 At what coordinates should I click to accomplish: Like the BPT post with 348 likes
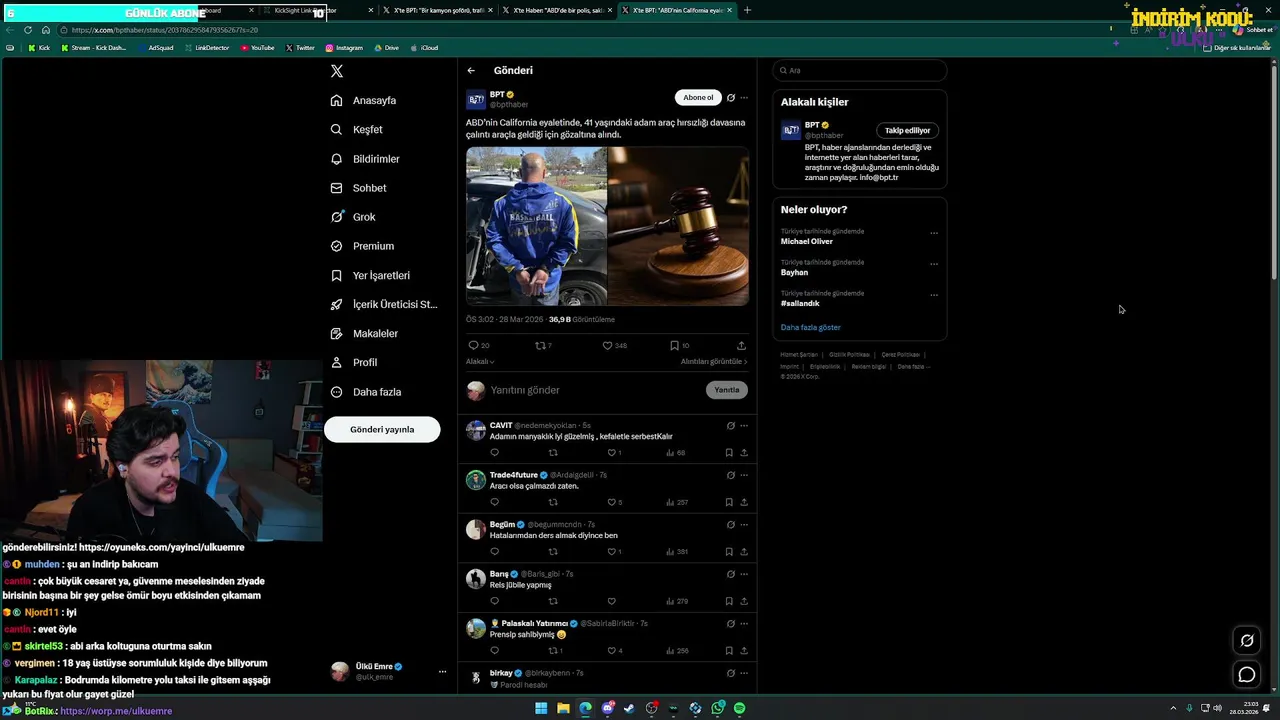(x=614, y=345)
